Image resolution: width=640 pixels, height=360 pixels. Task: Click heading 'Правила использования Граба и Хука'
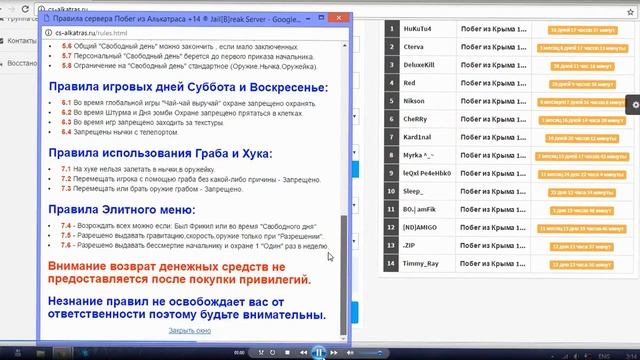click(160, 153)
